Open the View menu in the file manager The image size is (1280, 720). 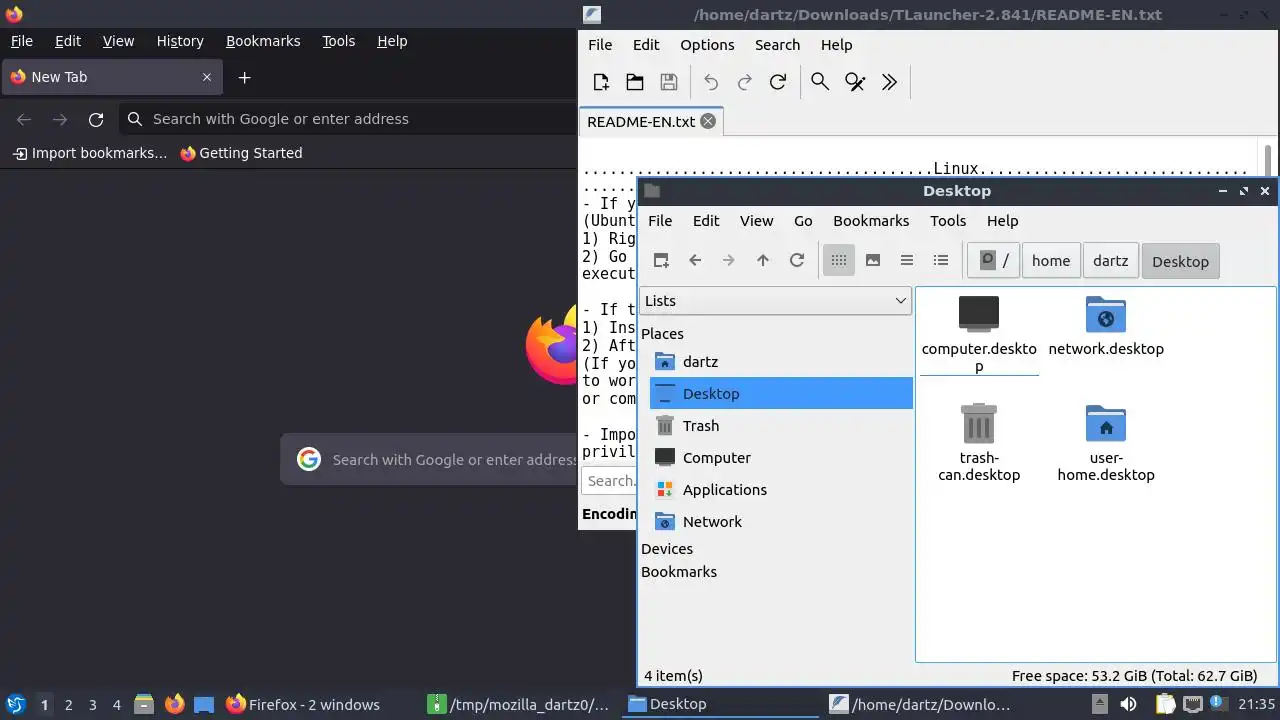click(x=756, y=221)
